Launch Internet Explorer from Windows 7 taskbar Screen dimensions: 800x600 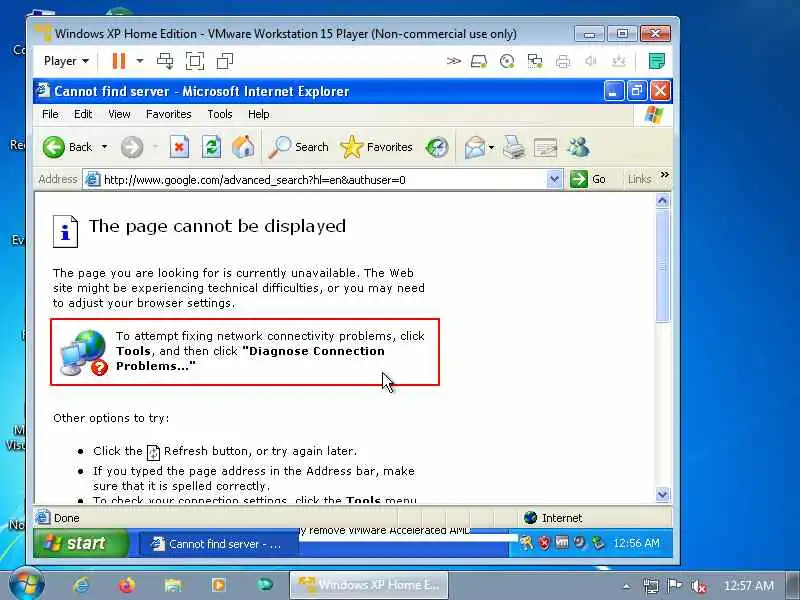pyautogui.click(x=81, y=585)
